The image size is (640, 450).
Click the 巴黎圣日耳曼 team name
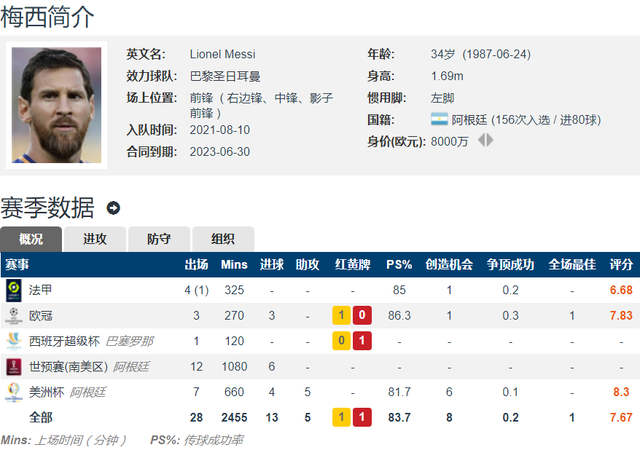pos(225,76)
